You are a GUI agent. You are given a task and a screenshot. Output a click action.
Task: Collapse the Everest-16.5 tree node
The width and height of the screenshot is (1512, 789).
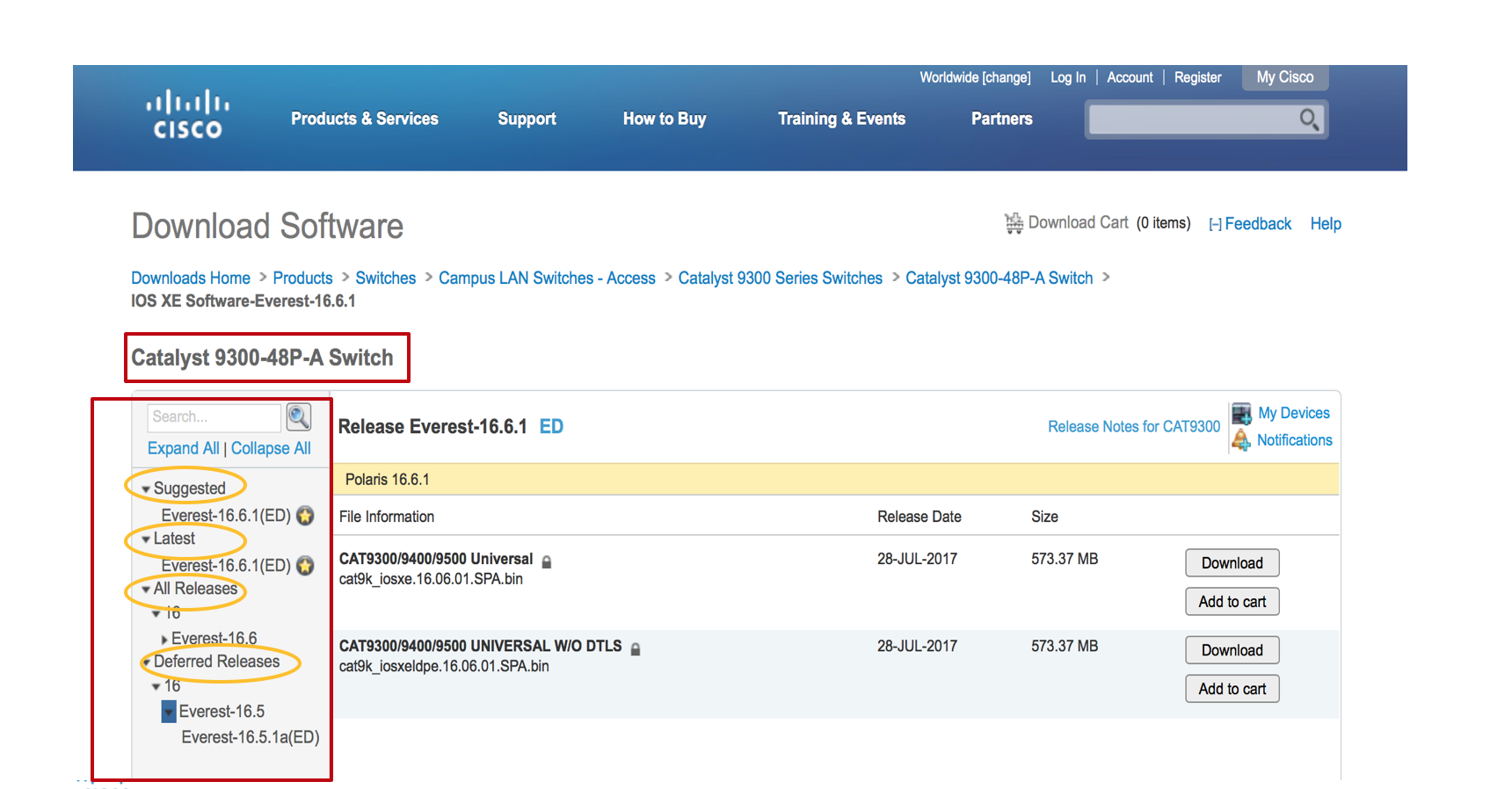coord(169,712)
